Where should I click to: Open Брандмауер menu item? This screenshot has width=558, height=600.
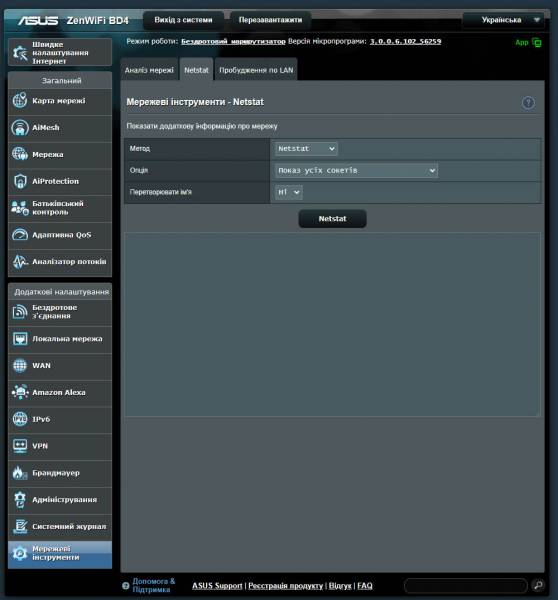point(60,473)
